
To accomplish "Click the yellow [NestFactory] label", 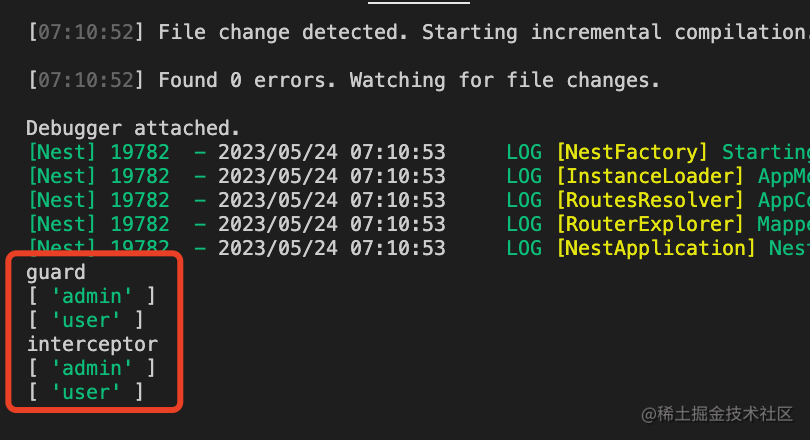I will click(632, 152).
